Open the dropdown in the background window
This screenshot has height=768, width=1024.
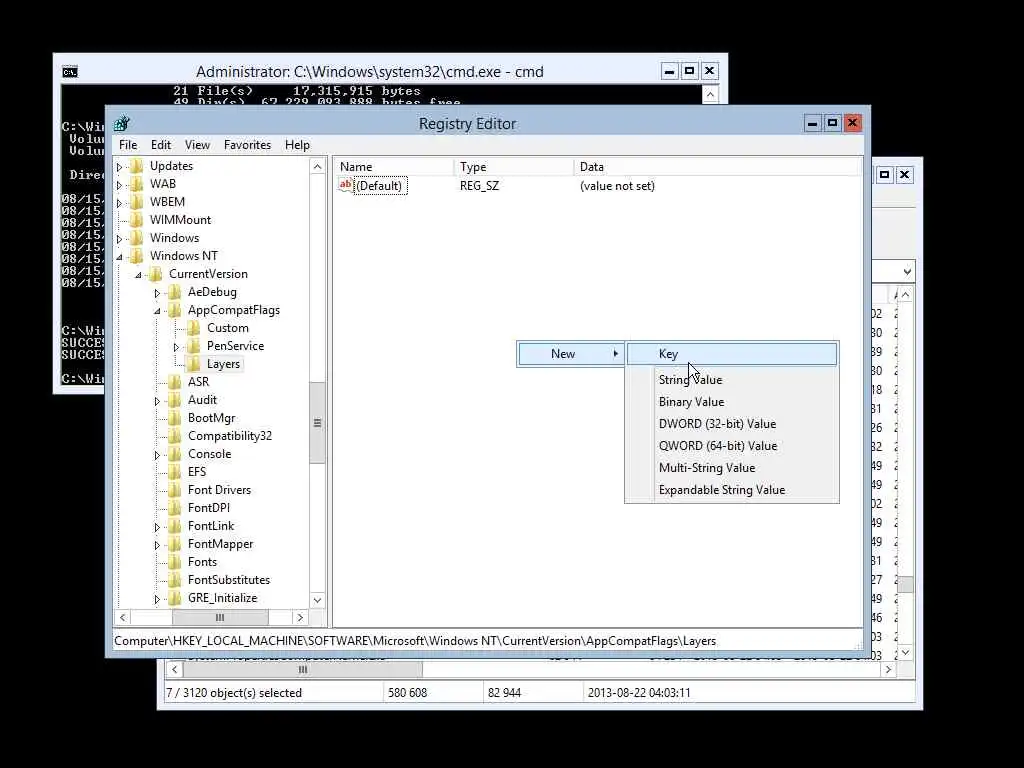pos(907,272)
